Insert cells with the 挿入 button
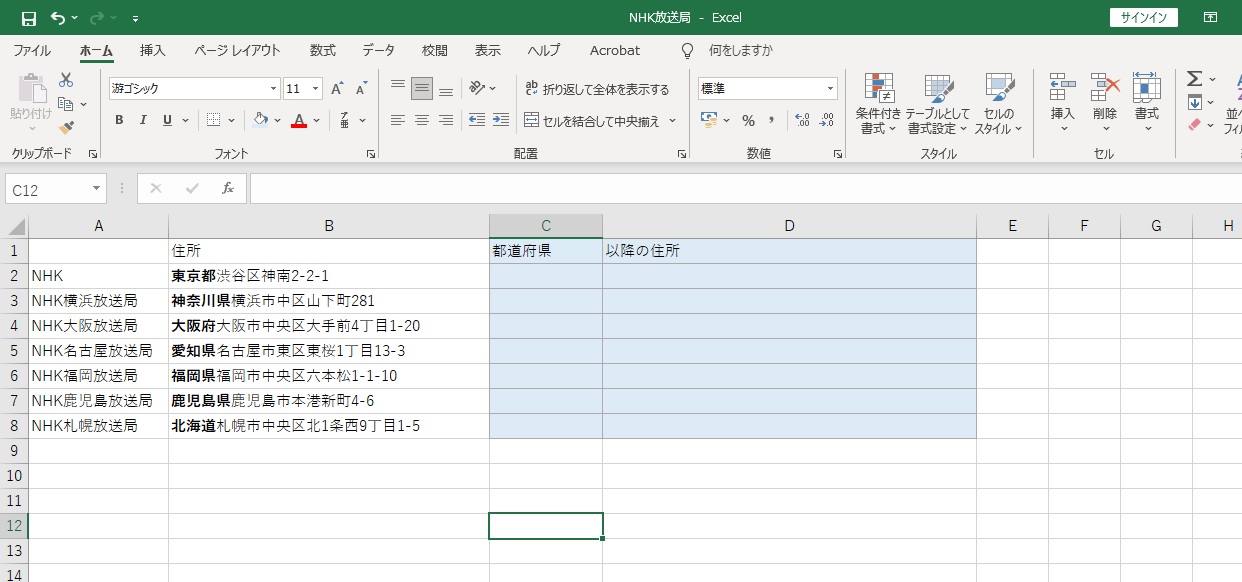Screen dimensions: 1242x582 [1062, 103]
